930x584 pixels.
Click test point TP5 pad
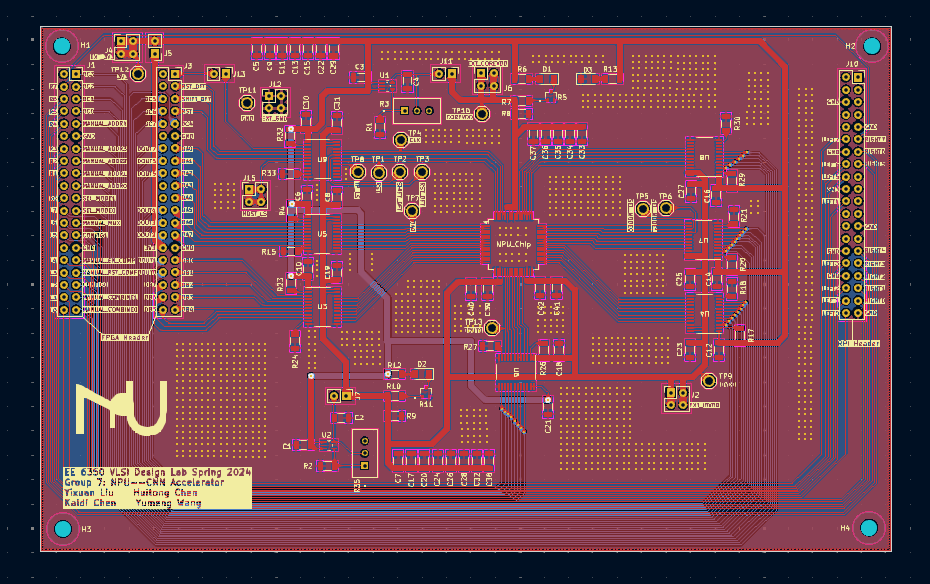click(x=642, y=208)
